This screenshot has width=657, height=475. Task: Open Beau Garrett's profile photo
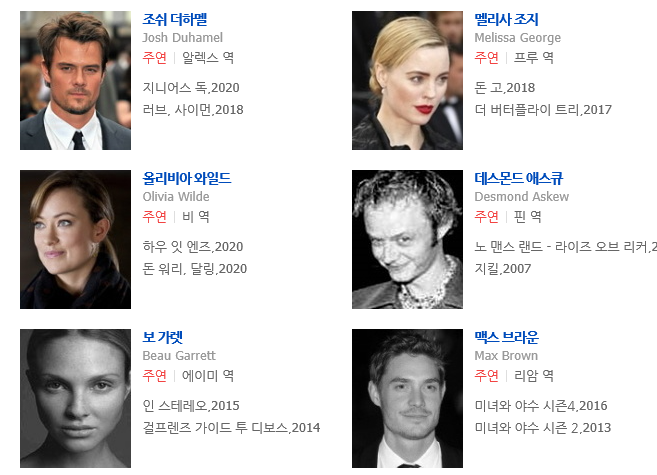click(75, 398)
